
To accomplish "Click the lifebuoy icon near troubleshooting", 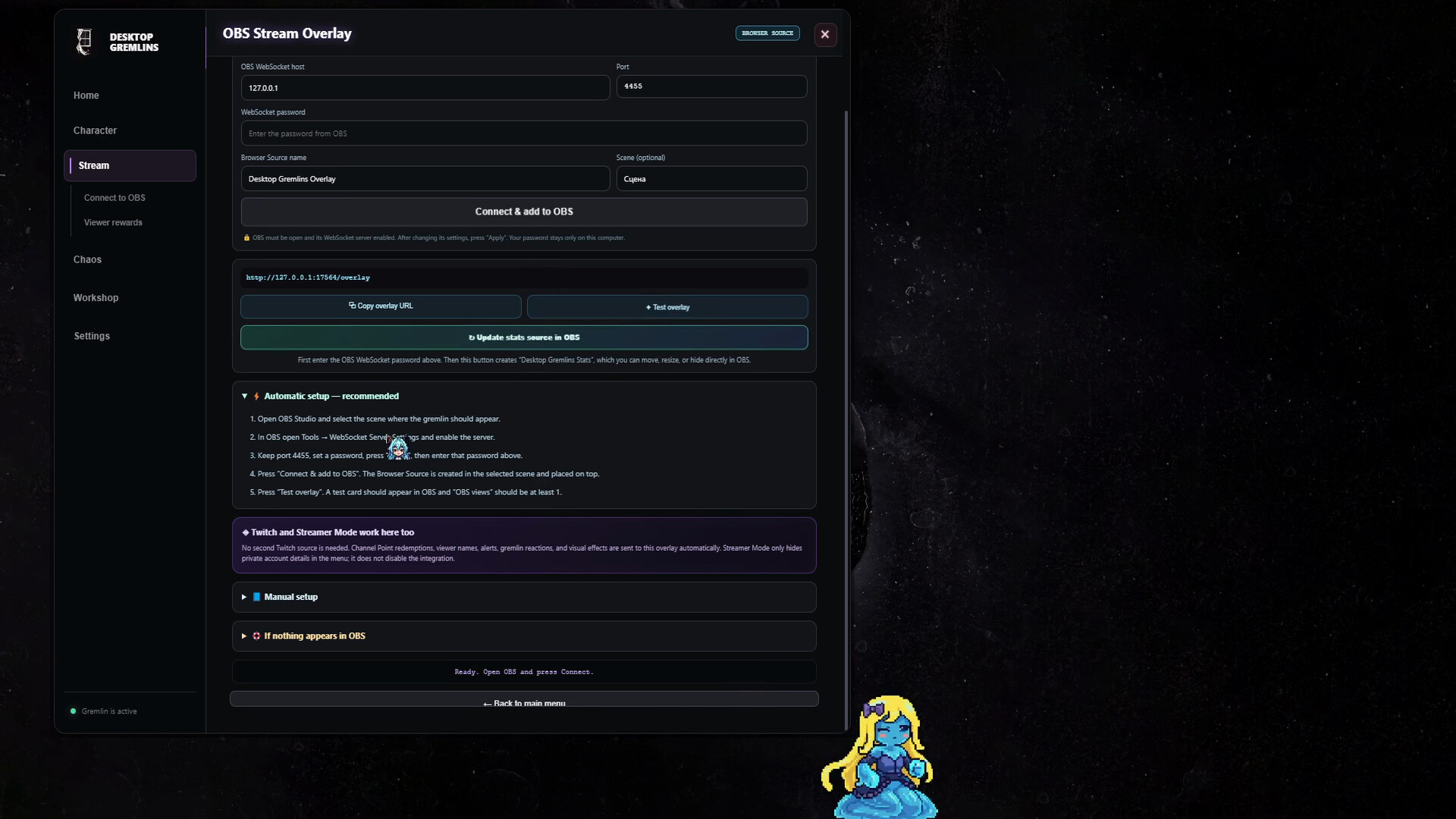I will 256,636.
